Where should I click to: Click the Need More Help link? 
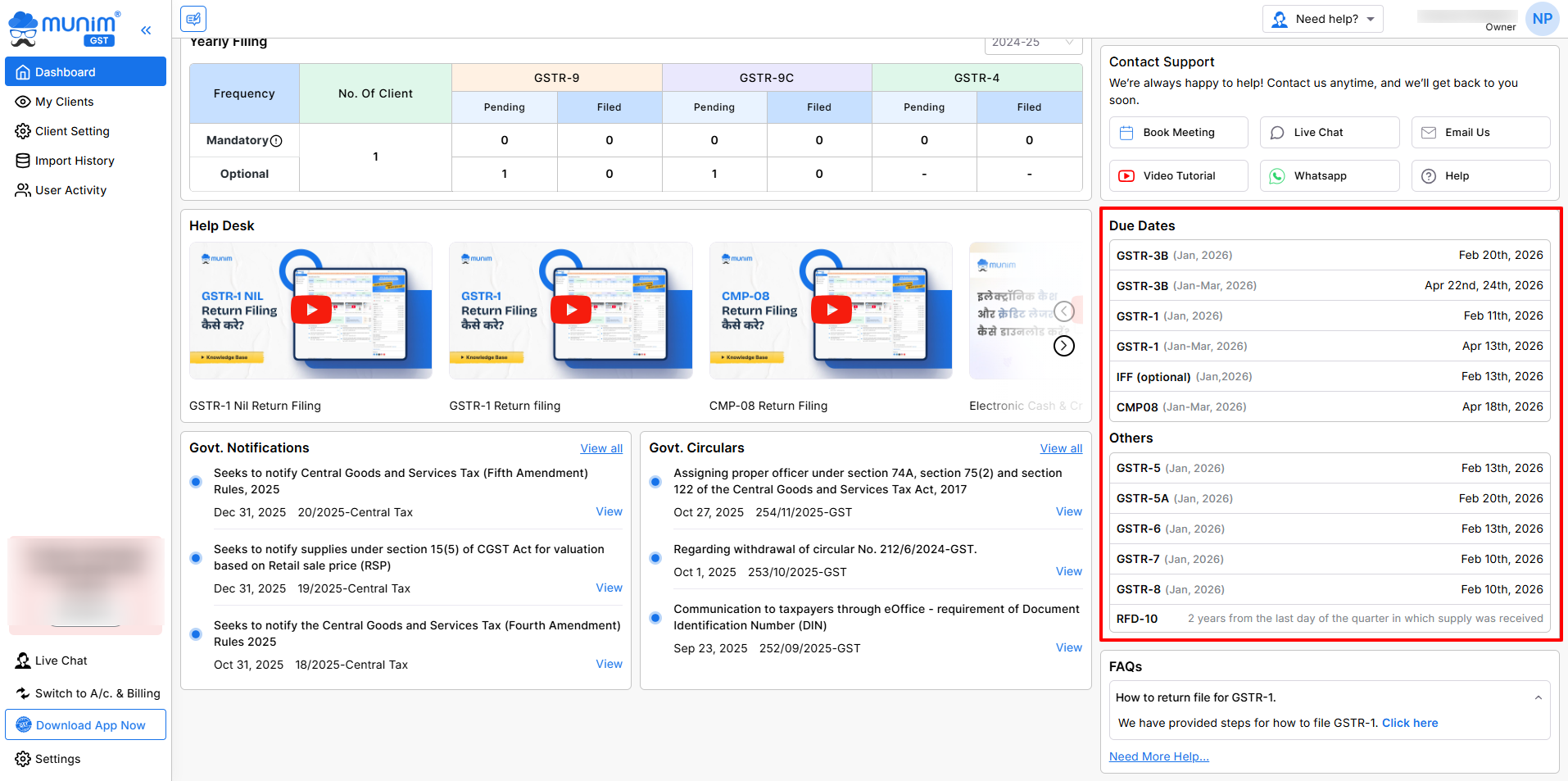[x=1158, y=756]
